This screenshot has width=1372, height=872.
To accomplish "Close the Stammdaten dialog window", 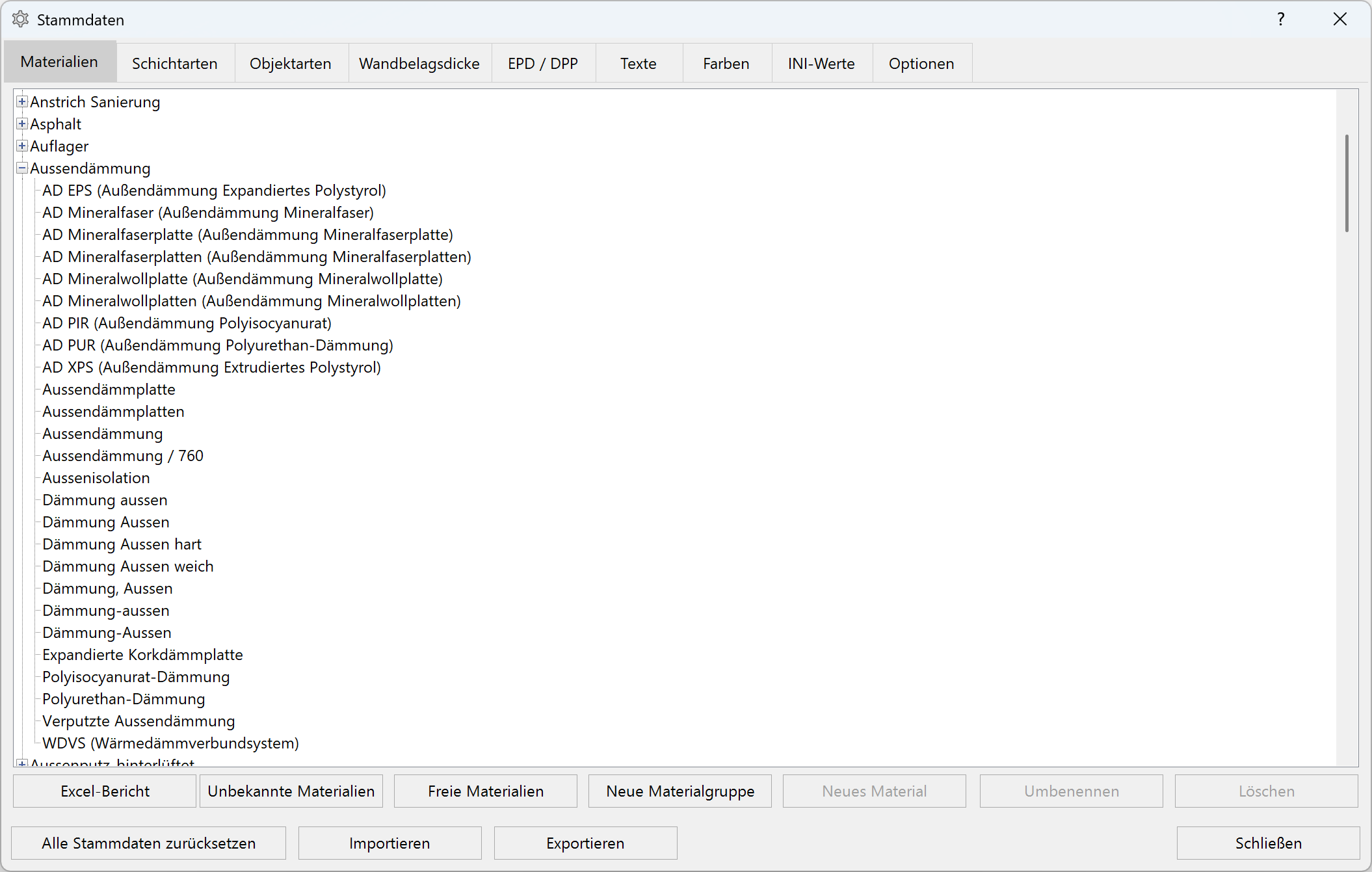I will tap(1340, 20).
